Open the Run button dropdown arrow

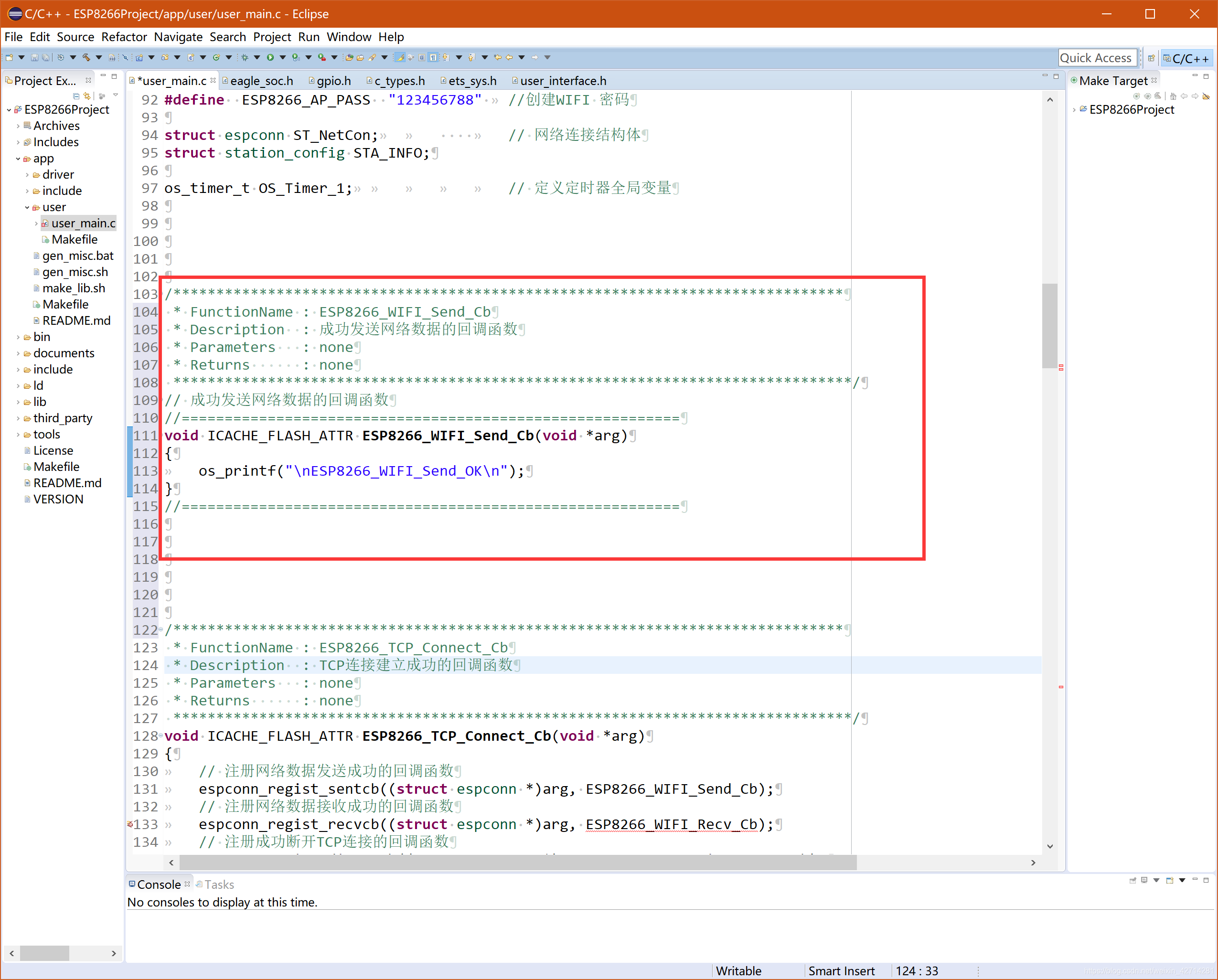[x=282, y=58]
